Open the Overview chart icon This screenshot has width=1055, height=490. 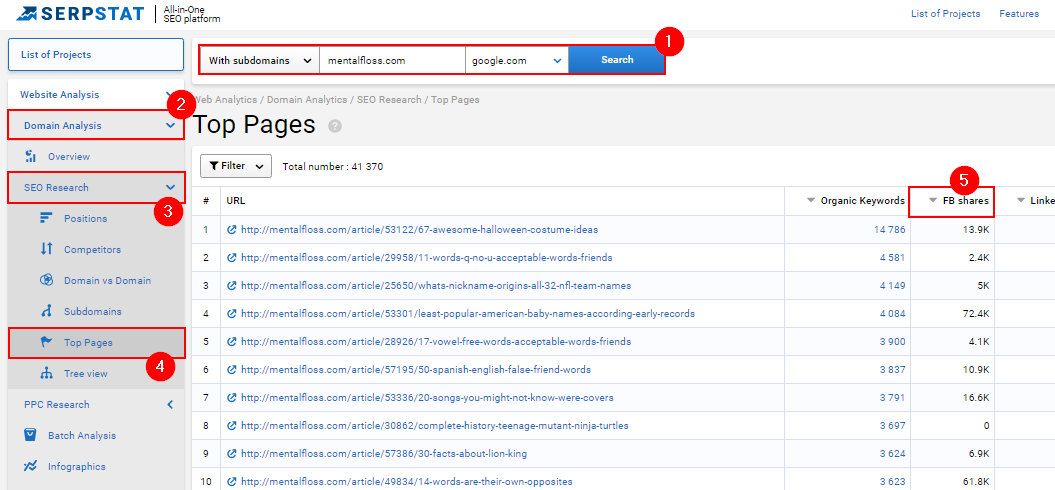coord(30,157)
